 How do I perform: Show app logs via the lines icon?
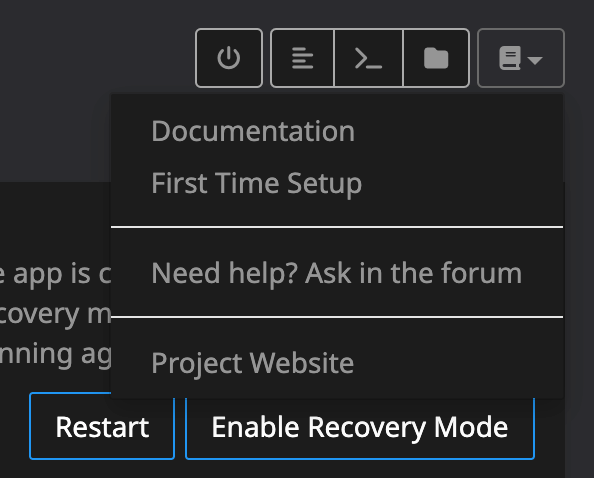302,58
